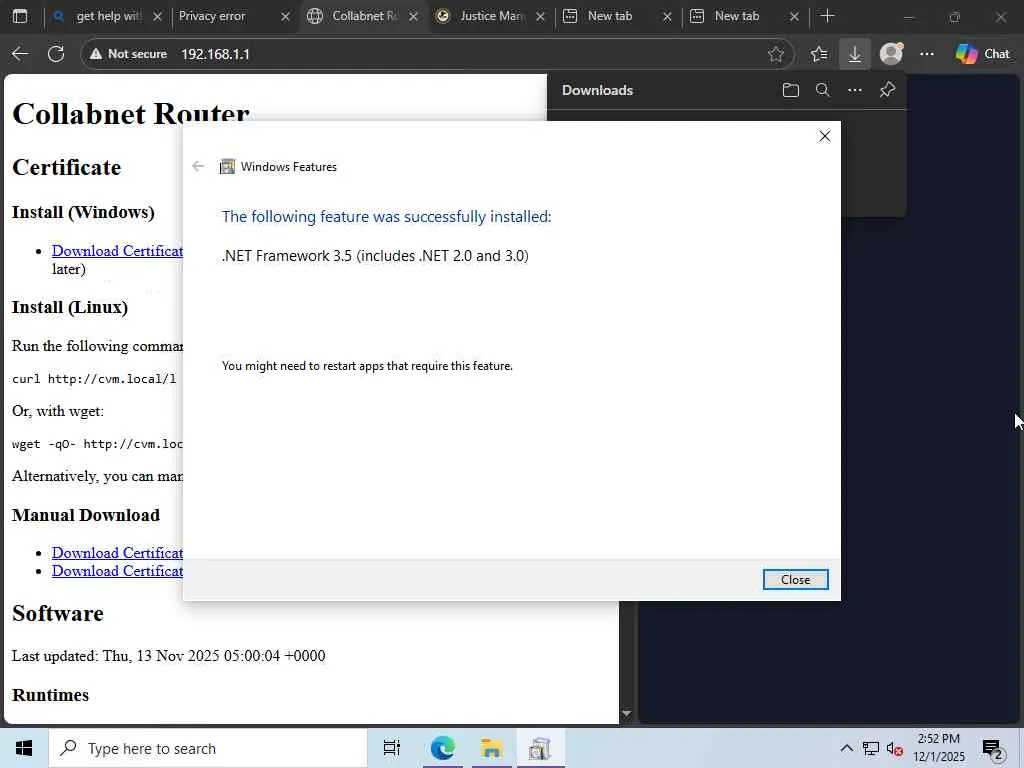Click the back arrow in Windows Features

click(198, 167)
